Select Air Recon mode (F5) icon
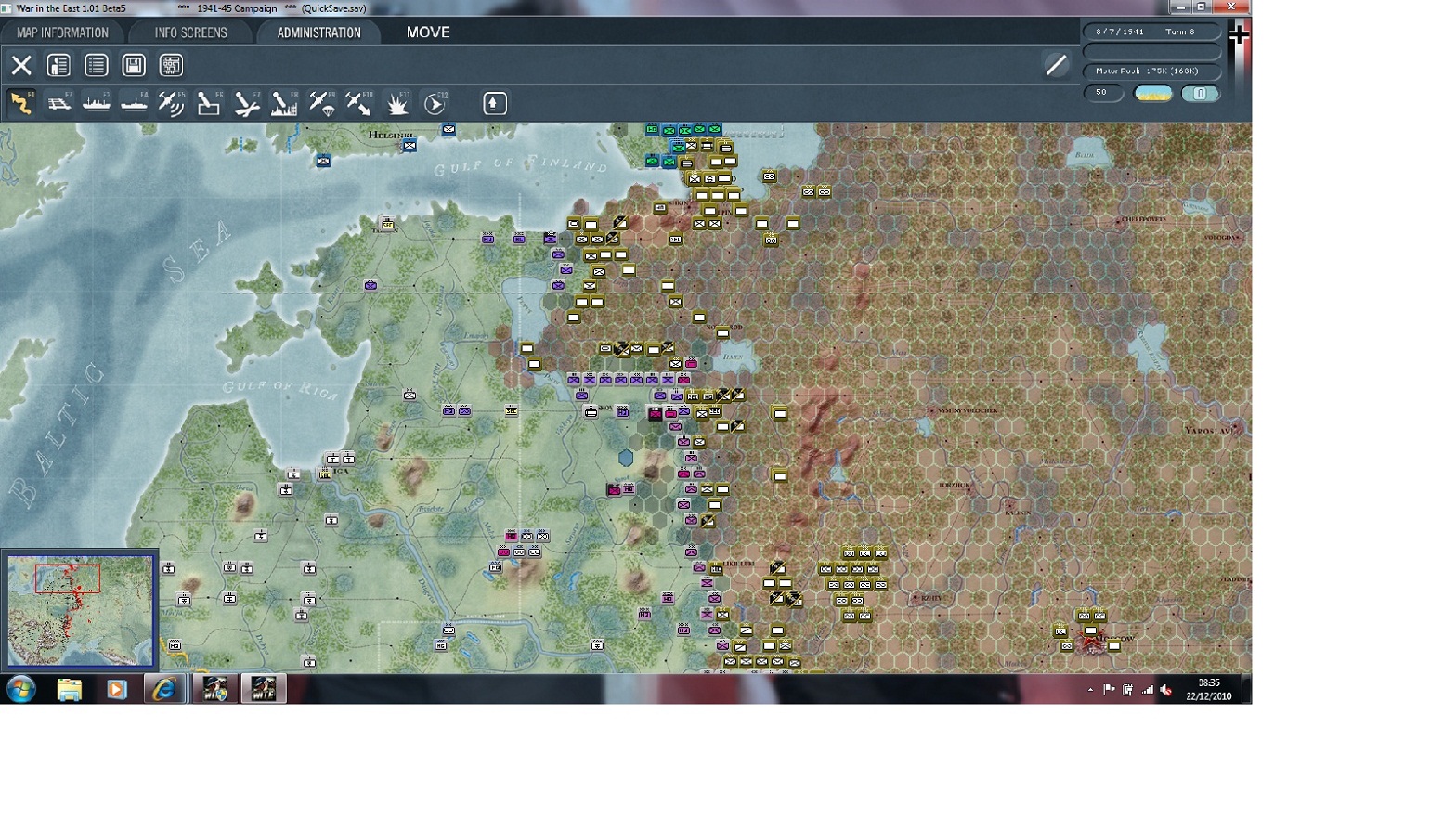Screen dimensions: 1456x819 point(171,103)
